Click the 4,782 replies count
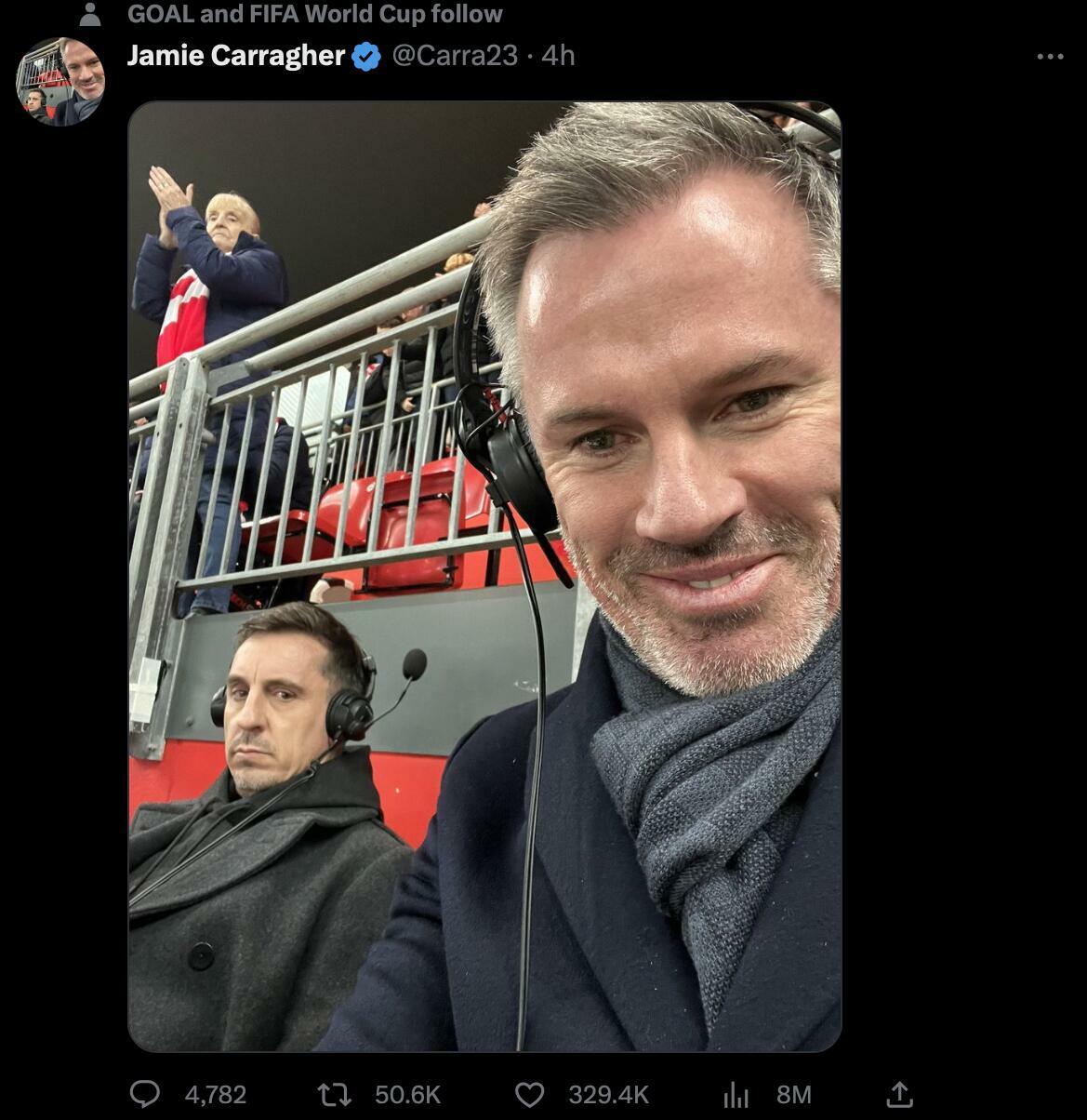1087x1120 pixels. point(216,1095)
